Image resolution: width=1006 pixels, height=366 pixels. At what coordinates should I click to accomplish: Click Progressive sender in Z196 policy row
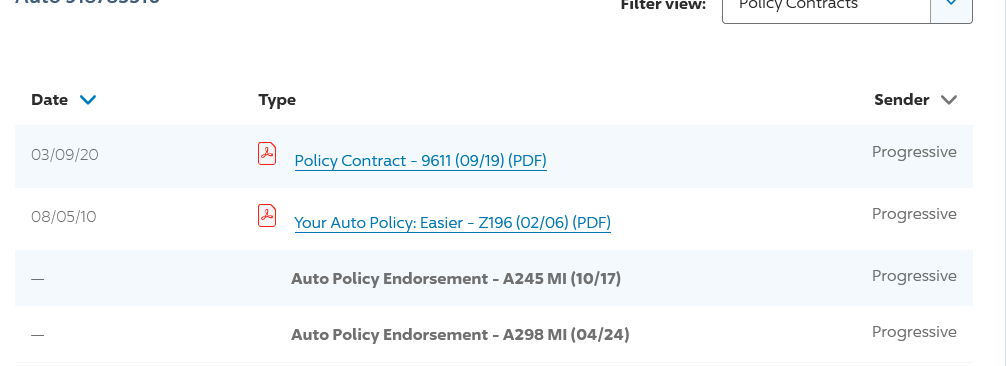(914, 214)
